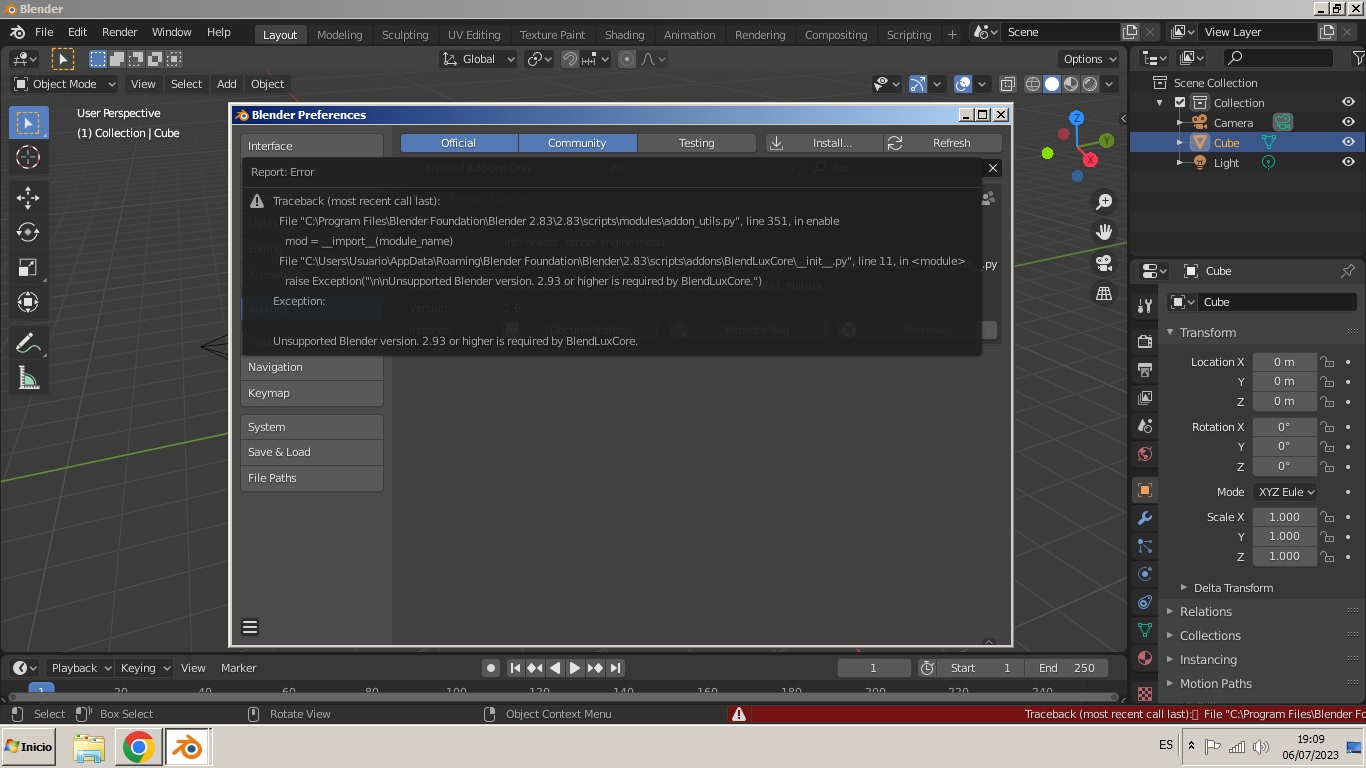
Task: Open the Modifier properties wrench tab
Action: pos(1145,518)
